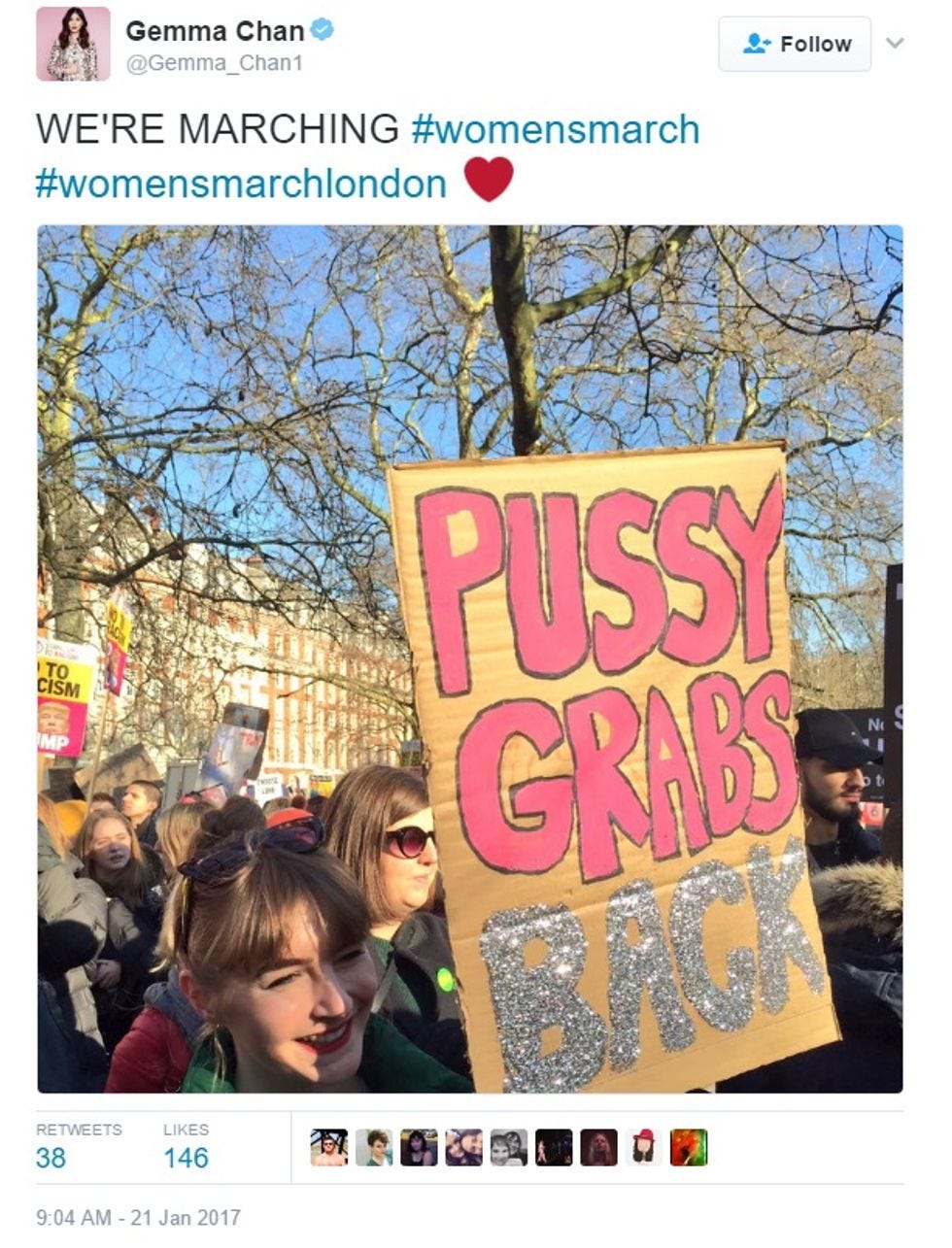Open the curly-haired person in green avatar
The height and width of the screenshot is (1248, 952).
(x=374, y=1147)
